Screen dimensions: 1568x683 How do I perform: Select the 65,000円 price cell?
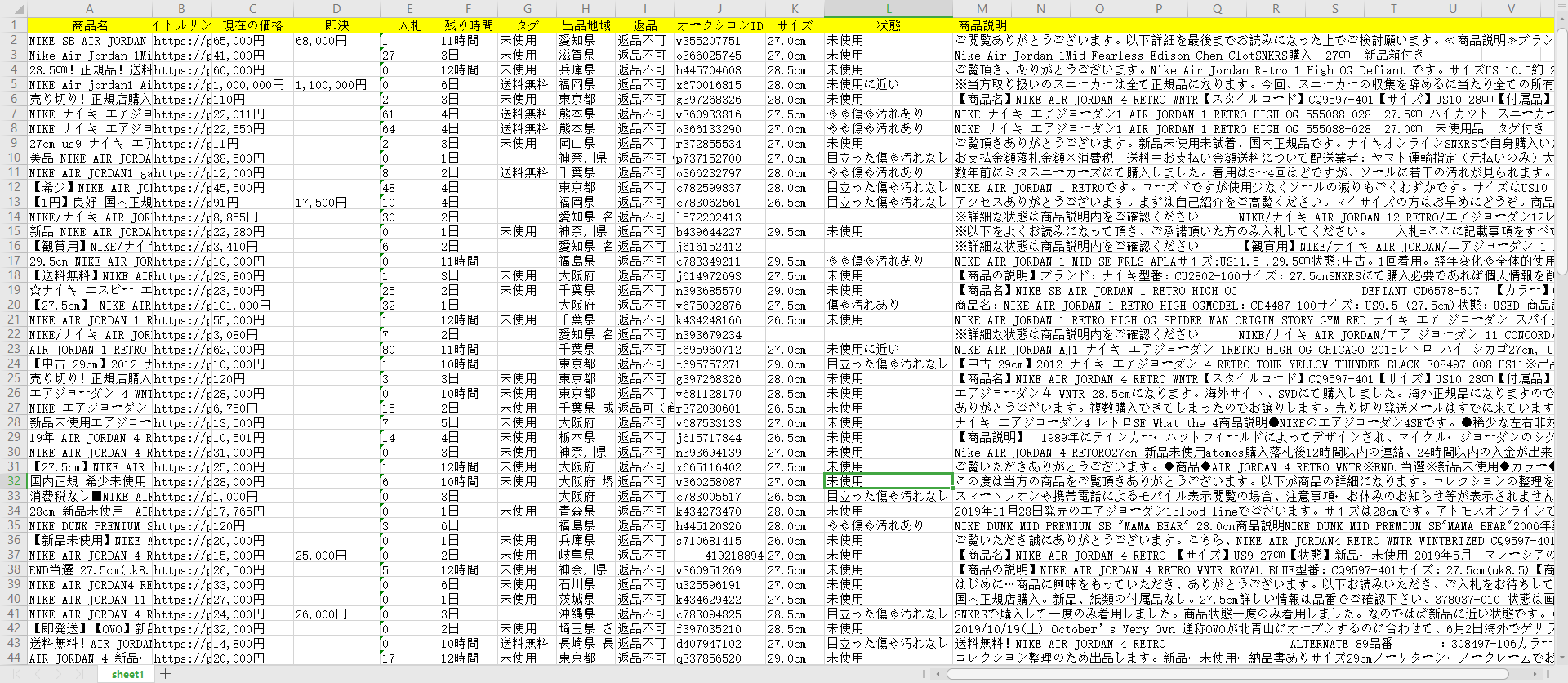tap(252, 40)
